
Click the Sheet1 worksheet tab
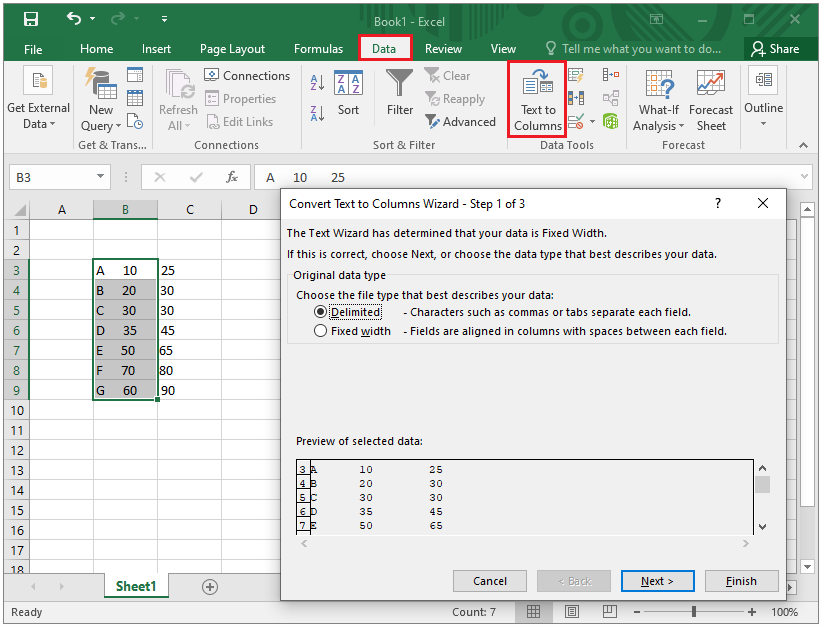(x=136, y=587)
